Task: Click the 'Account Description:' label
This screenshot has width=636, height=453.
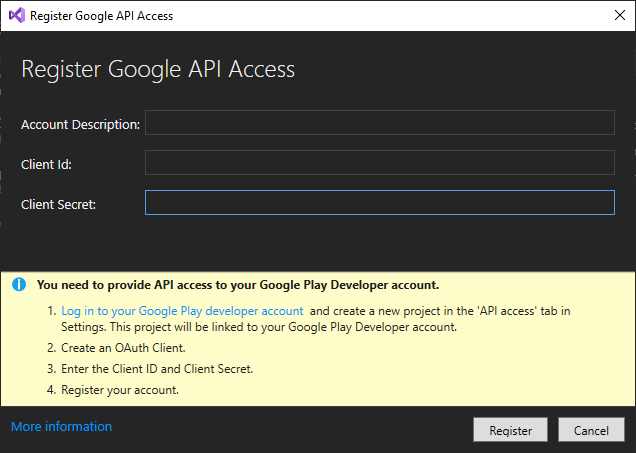Action: click(x=80, y=125)
